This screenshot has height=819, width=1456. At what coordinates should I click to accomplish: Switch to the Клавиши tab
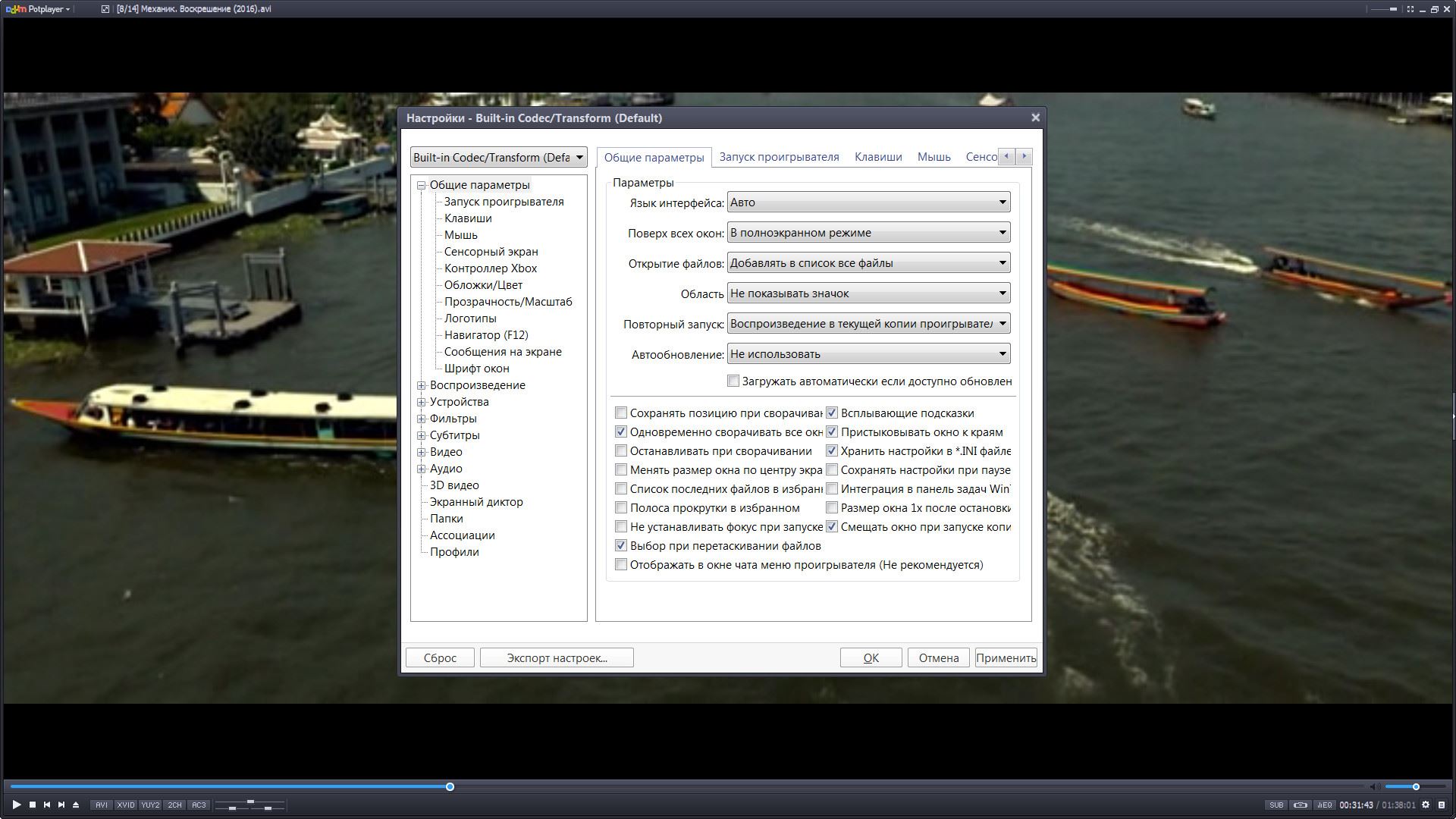click(878, 157)
